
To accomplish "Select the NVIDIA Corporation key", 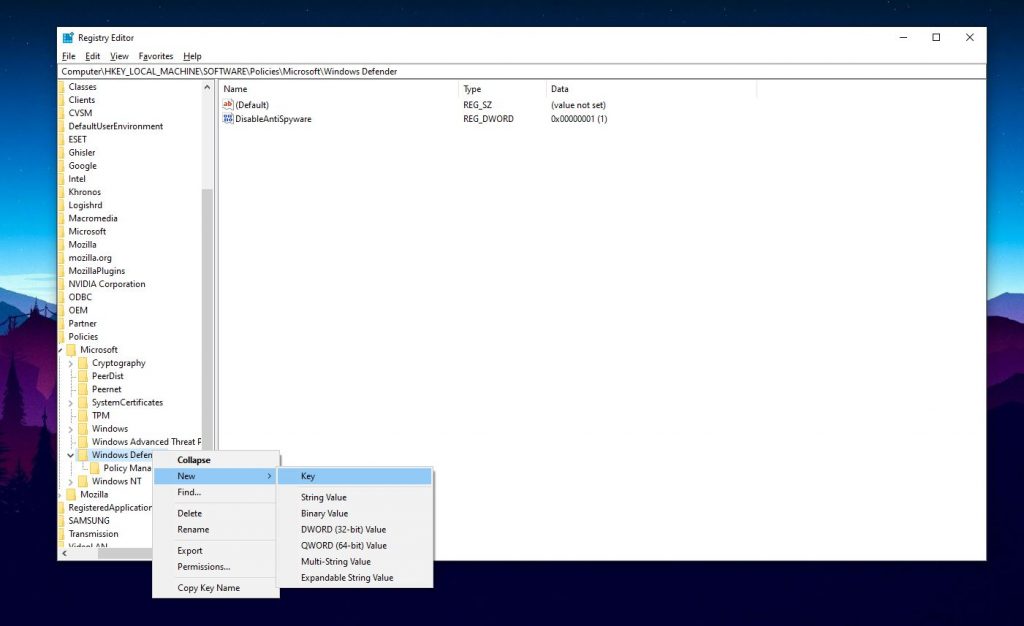I will tap(107, 284).
